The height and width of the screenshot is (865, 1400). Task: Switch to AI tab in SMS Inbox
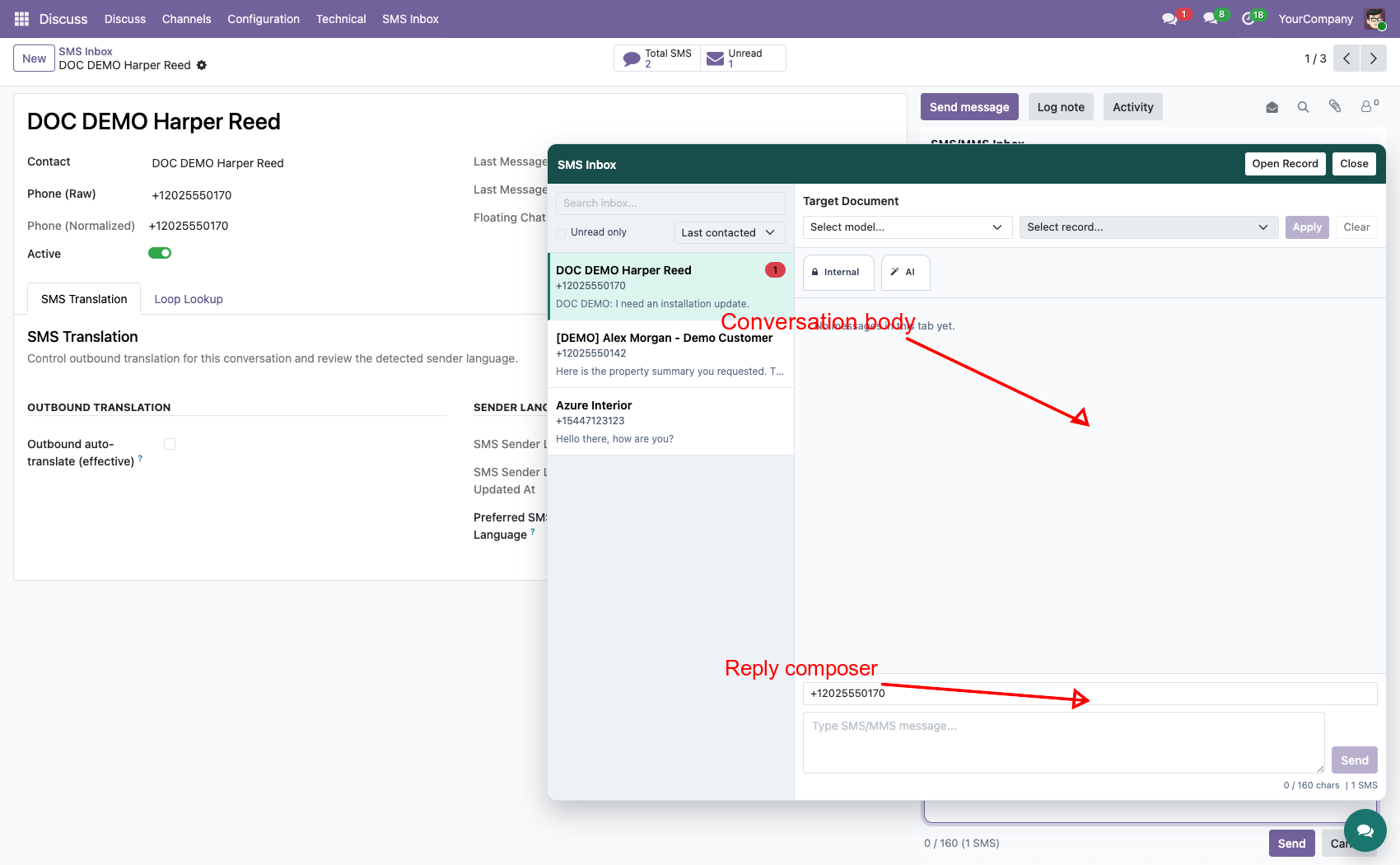[906, 272]
